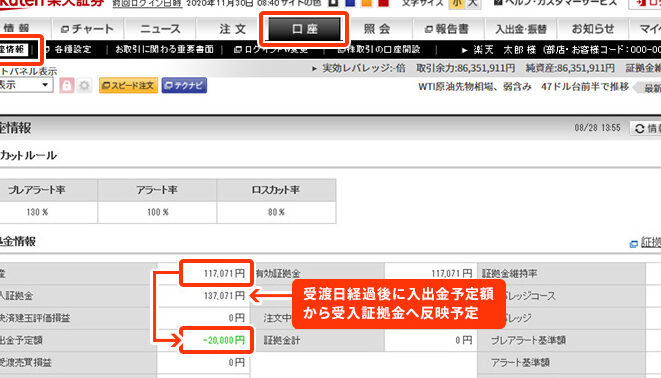Click the 取引余力:86,351,911円 status text

(x=465, y=68)
